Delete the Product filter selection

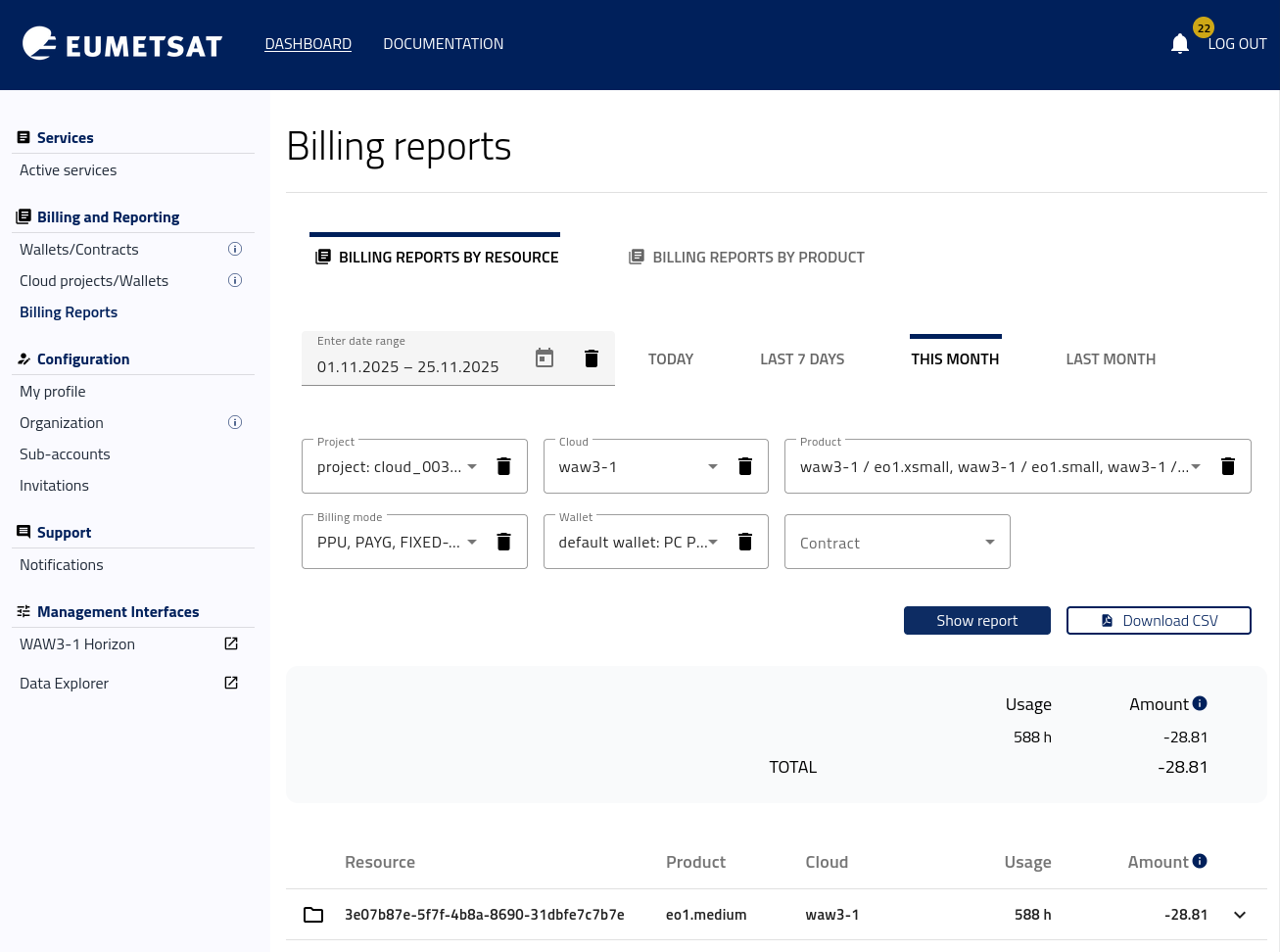(x=1228, y=466)
